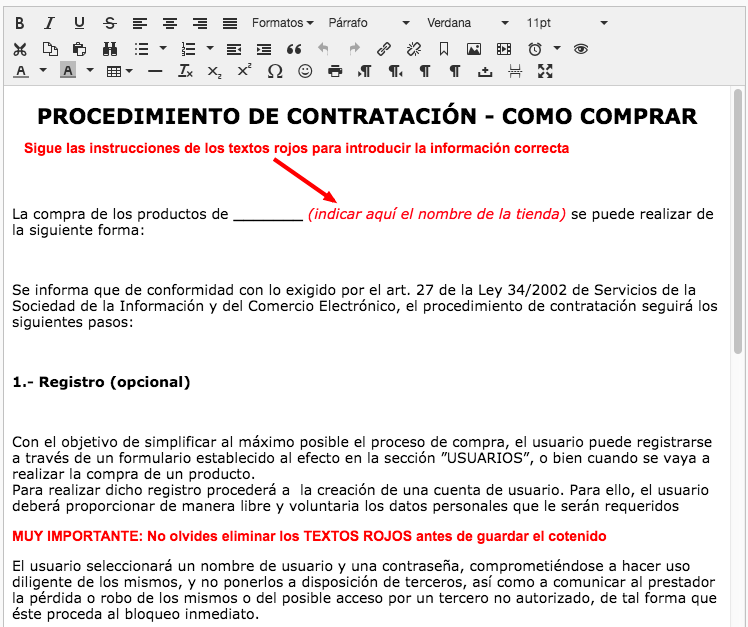748x627 pixels.
Task: Open text color picker arrow
Action: tap(43, 71)
